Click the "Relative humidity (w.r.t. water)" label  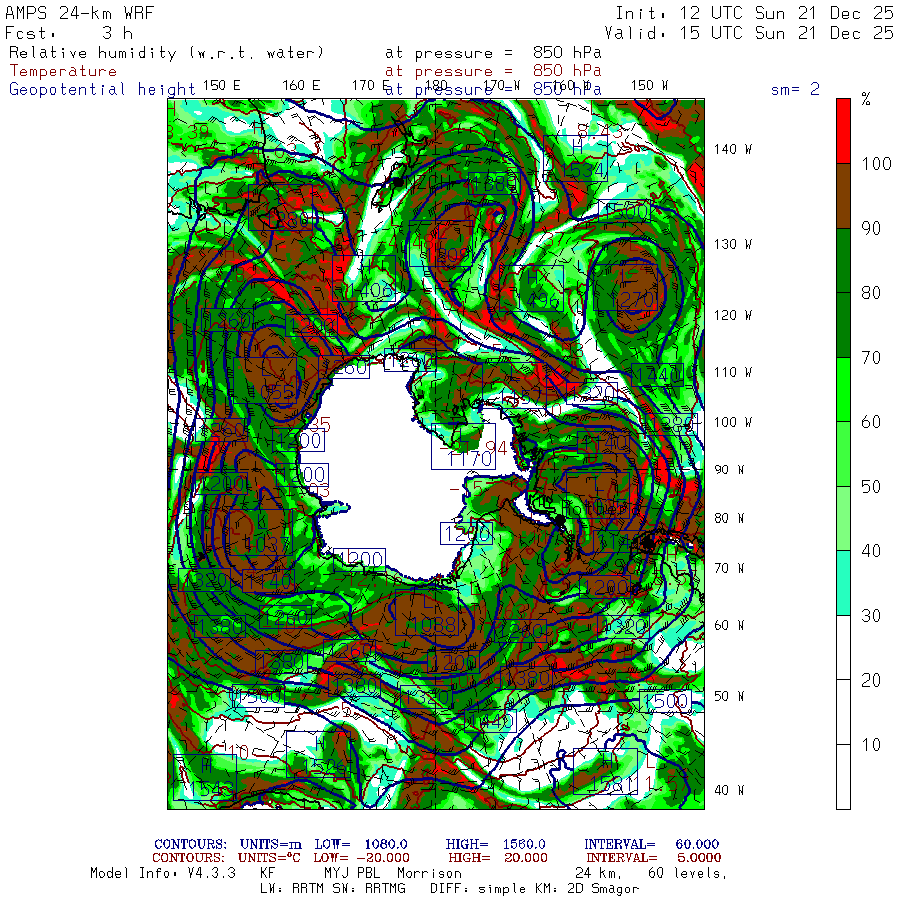click(x=166, y=53)
